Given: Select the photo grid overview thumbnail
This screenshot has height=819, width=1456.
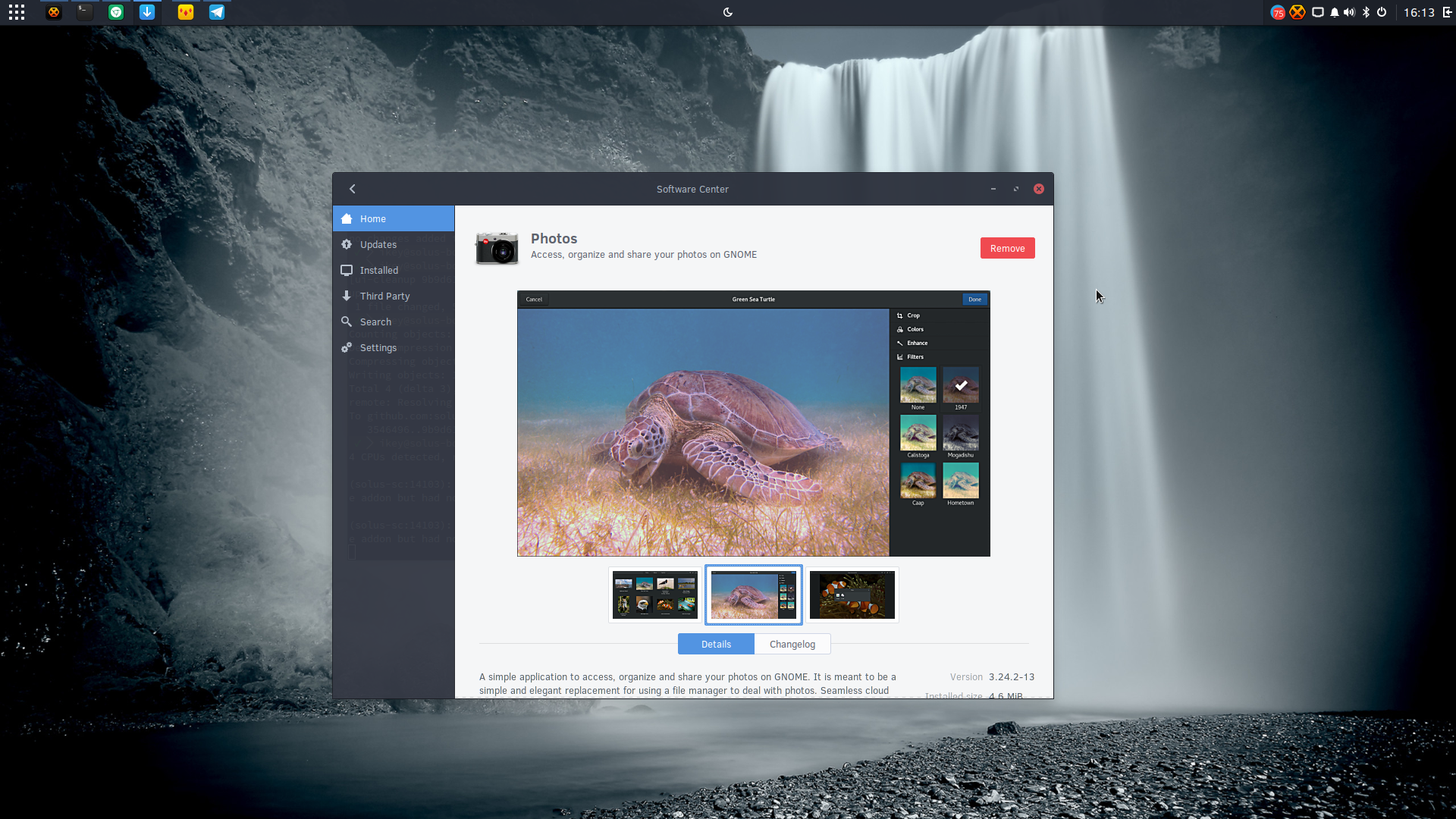Looking at the screenshot, I should pyautogui.click(x=655, y=595).
